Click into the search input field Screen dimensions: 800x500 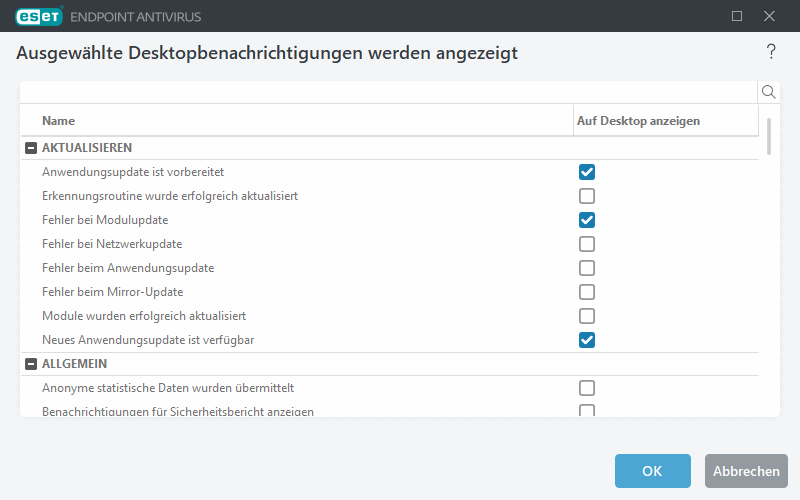[389, 92]
